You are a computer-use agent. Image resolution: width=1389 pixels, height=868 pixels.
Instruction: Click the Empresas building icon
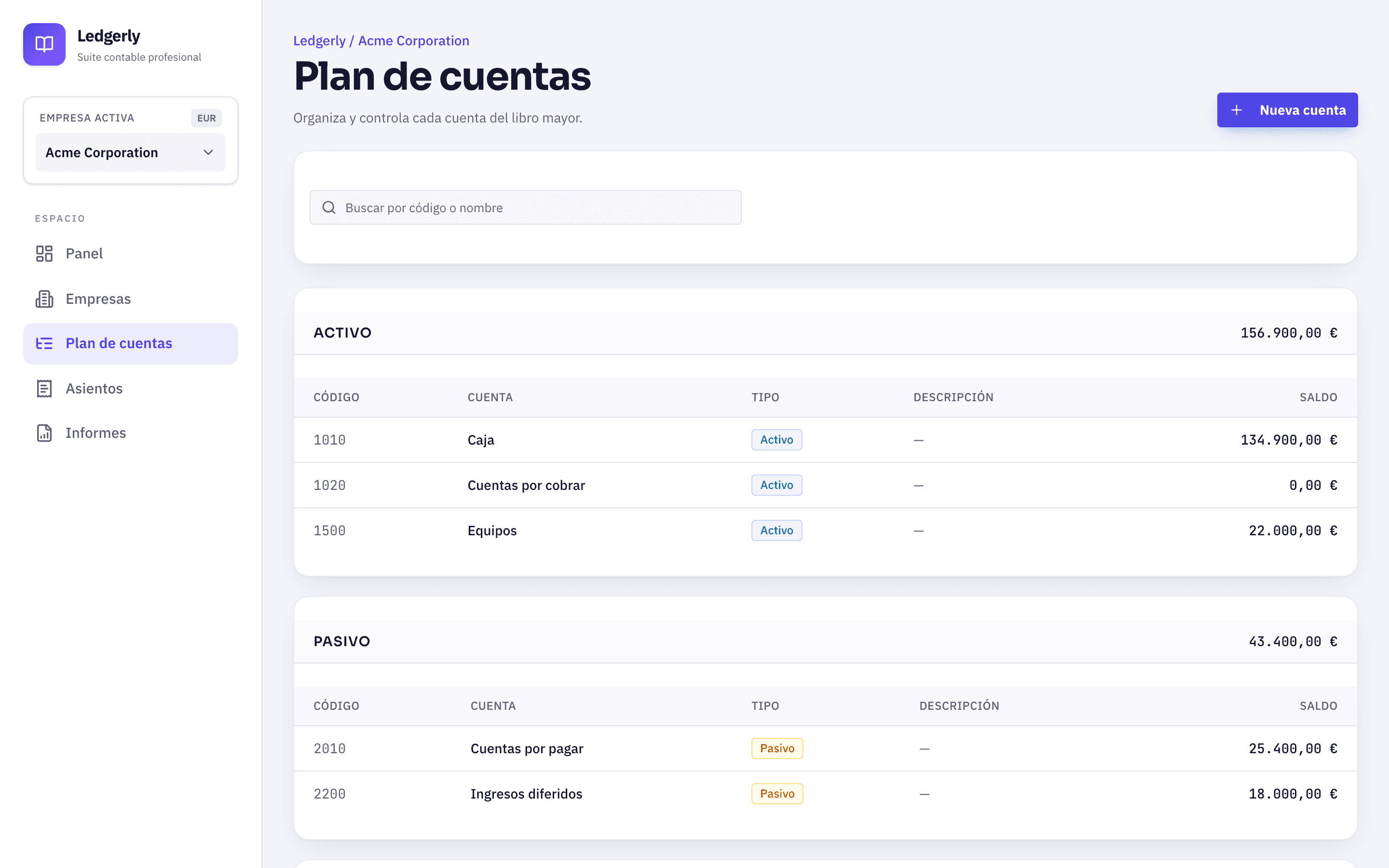point(44,299)
